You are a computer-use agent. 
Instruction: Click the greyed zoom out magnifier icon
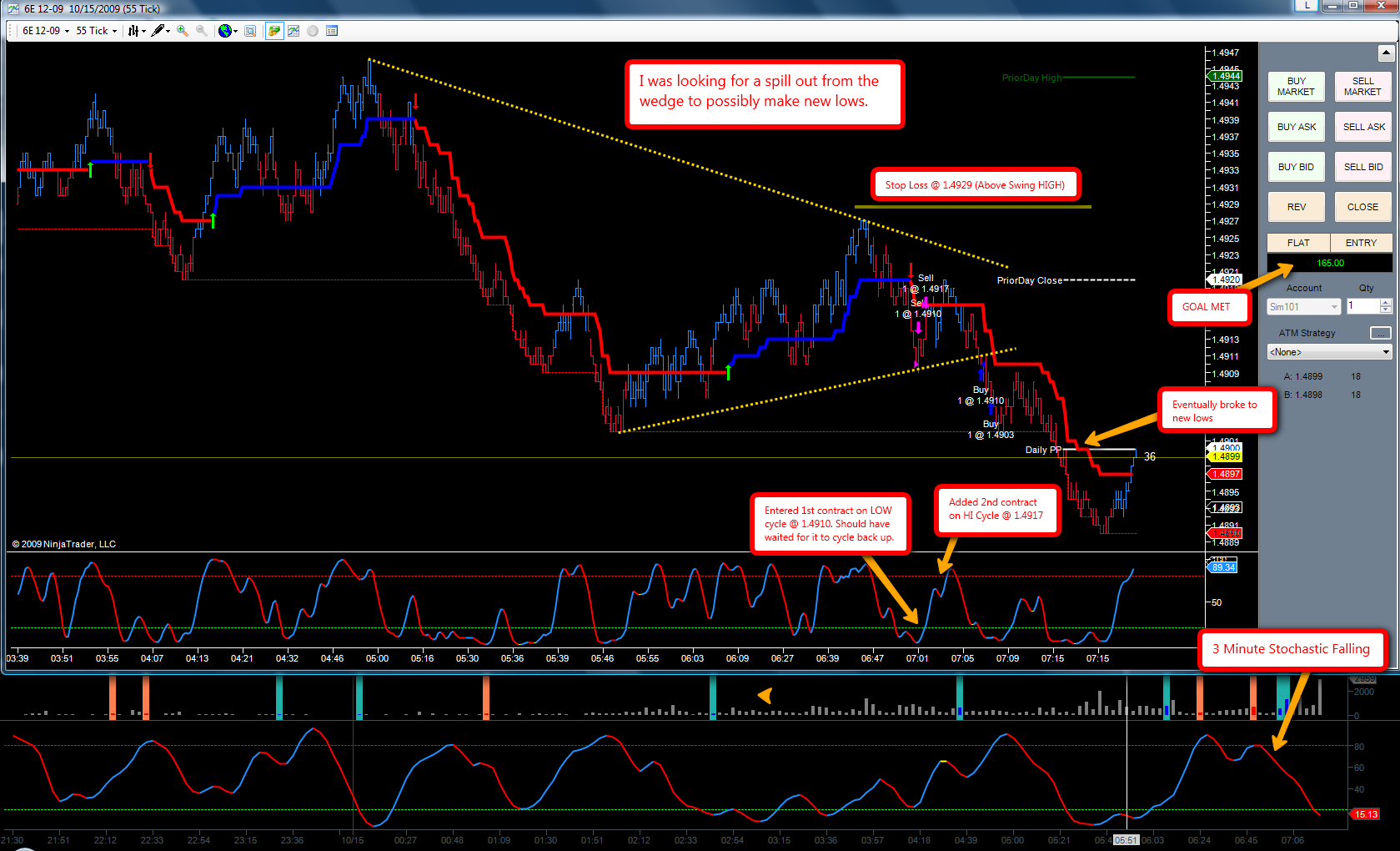[x=202, y=31]
